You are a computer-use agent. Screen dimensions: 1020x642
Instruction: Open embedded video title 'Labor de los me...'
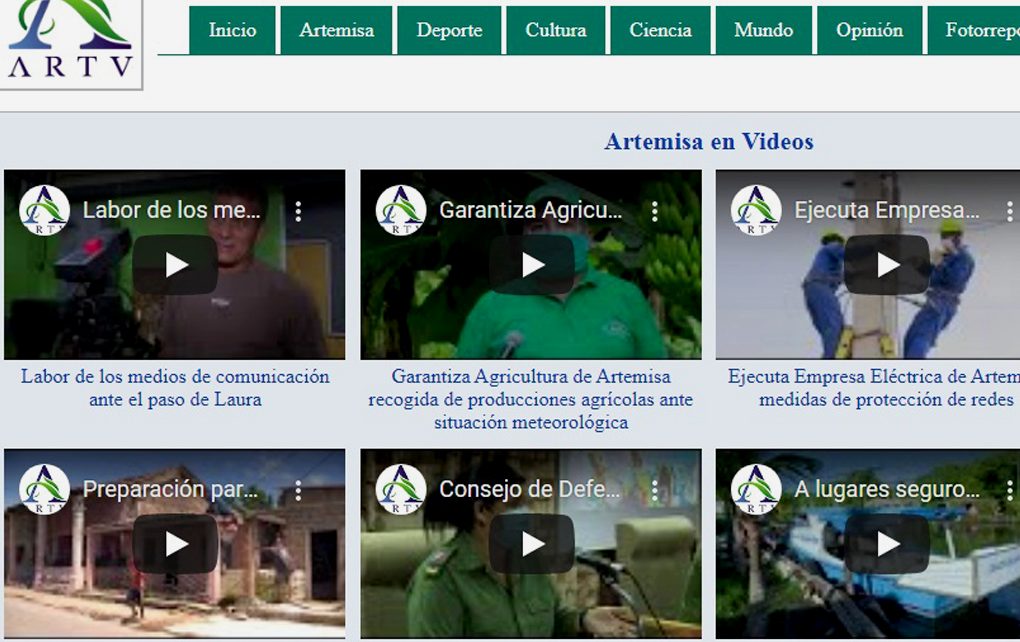coord(172,210)
